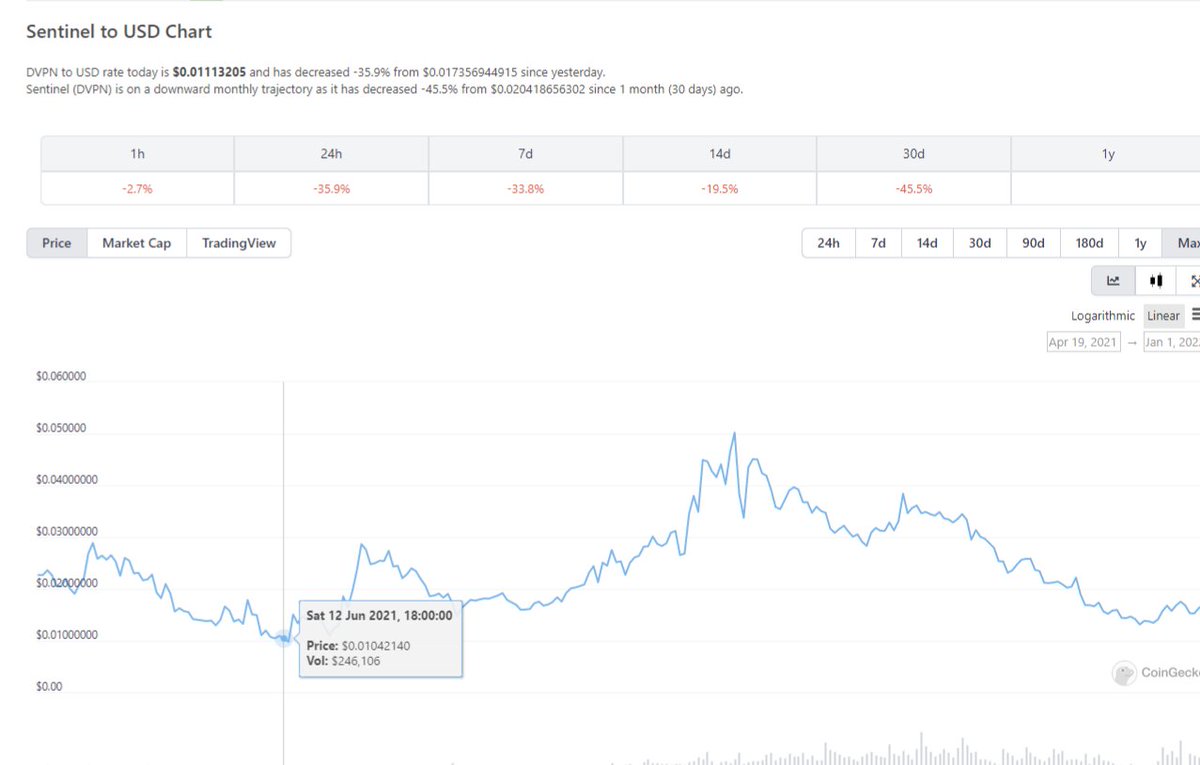The height and width of the screenshot is (765, 1200).
Task: Click the -2.7% value cell
Action: 137,188
